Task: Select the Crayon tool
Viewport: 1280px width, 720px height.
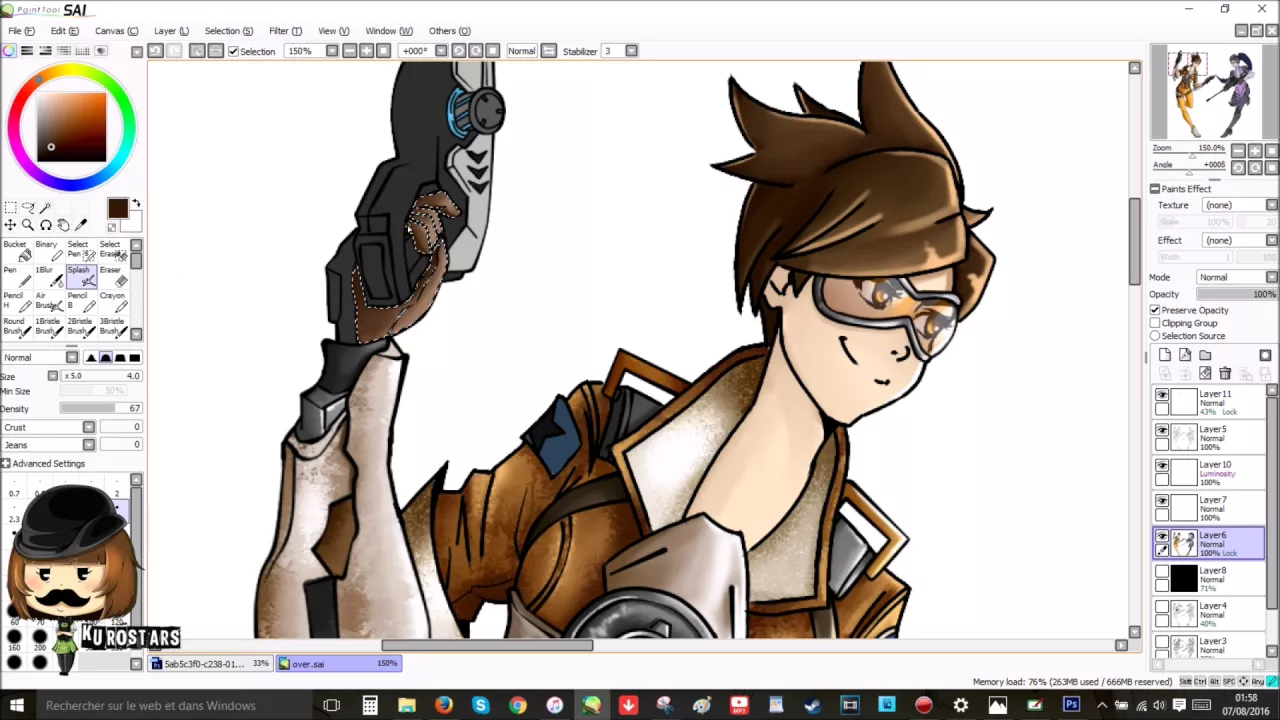Action: coord(112,301)
